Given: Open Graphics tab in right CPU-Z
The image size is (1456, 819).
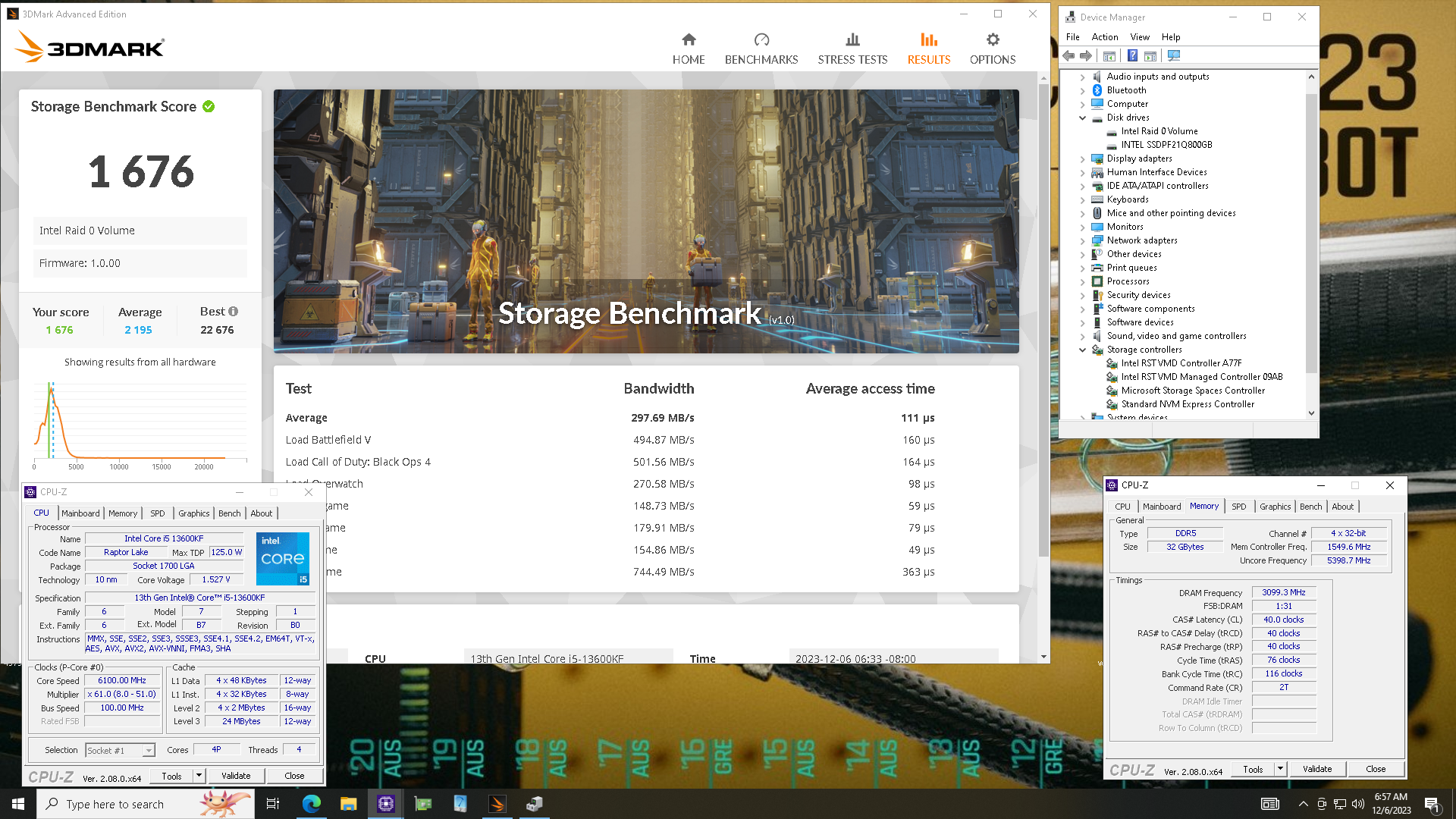Looking at the screenshot, I should (x=1276, y=507).
